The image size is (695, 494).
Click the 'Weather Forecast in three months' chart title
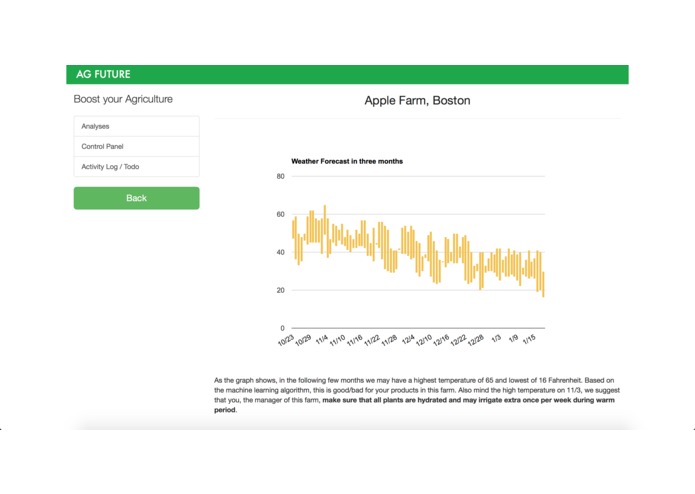[x=347, y=161]
